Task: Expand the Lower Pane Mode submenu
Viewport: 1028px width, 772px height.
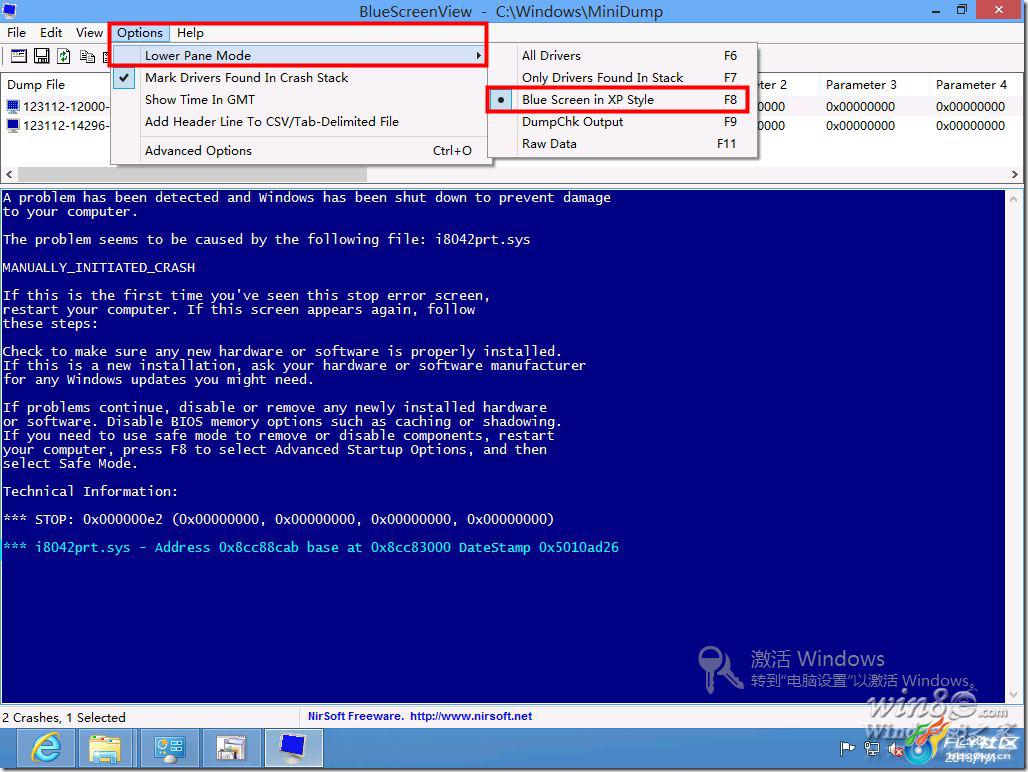Action: coord(301,56)
